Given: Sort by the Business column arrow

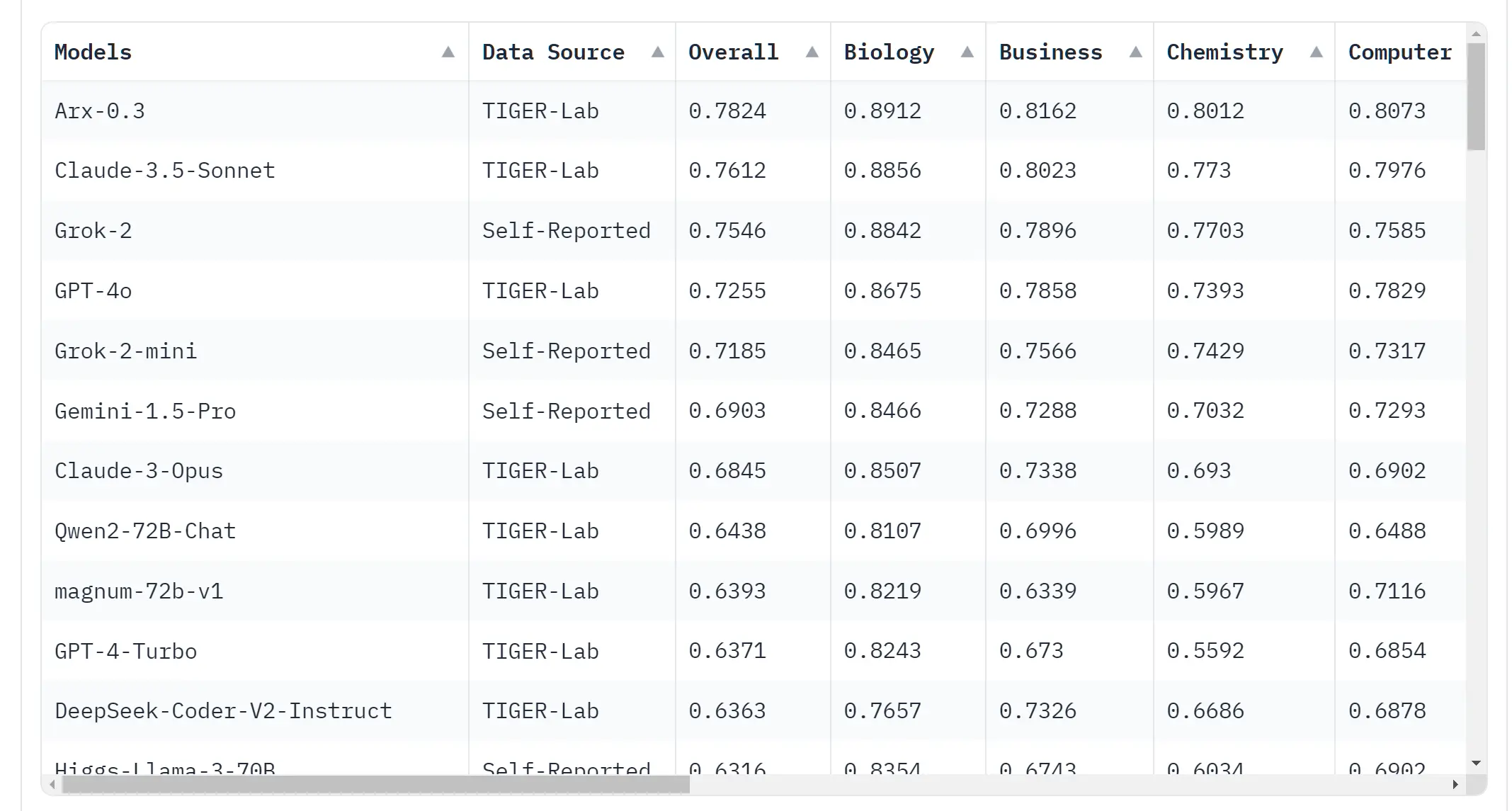Looking at the screenshot, I should (x=1135, y=52).
